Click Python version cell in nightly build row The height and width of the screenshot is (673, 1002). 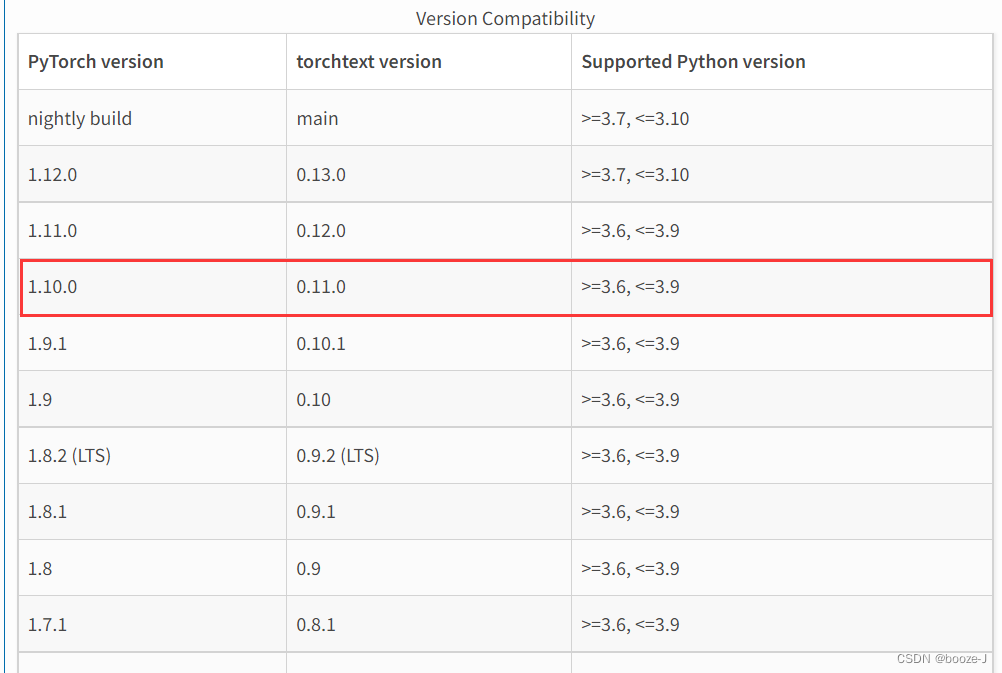coord(782,118)
